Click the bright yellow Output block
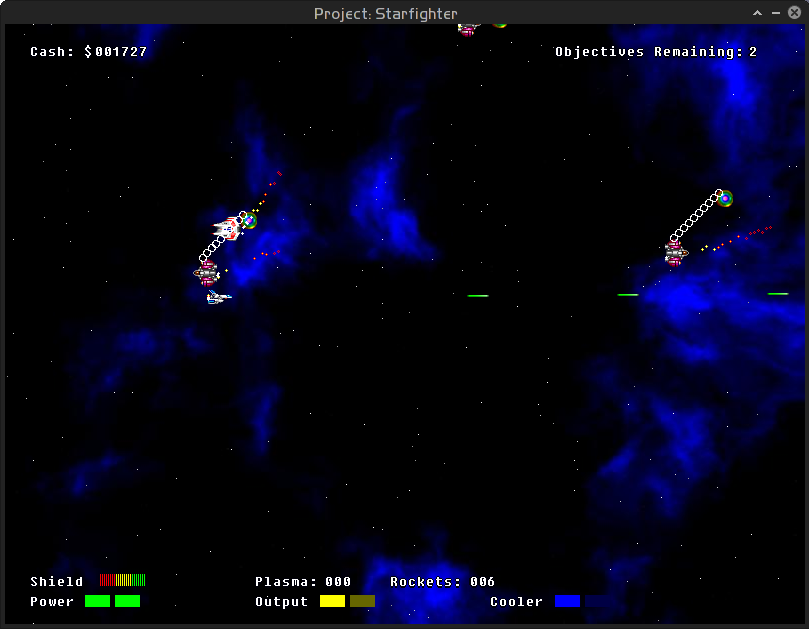This screenshot has height=629, width=809. tap(332, 601)
